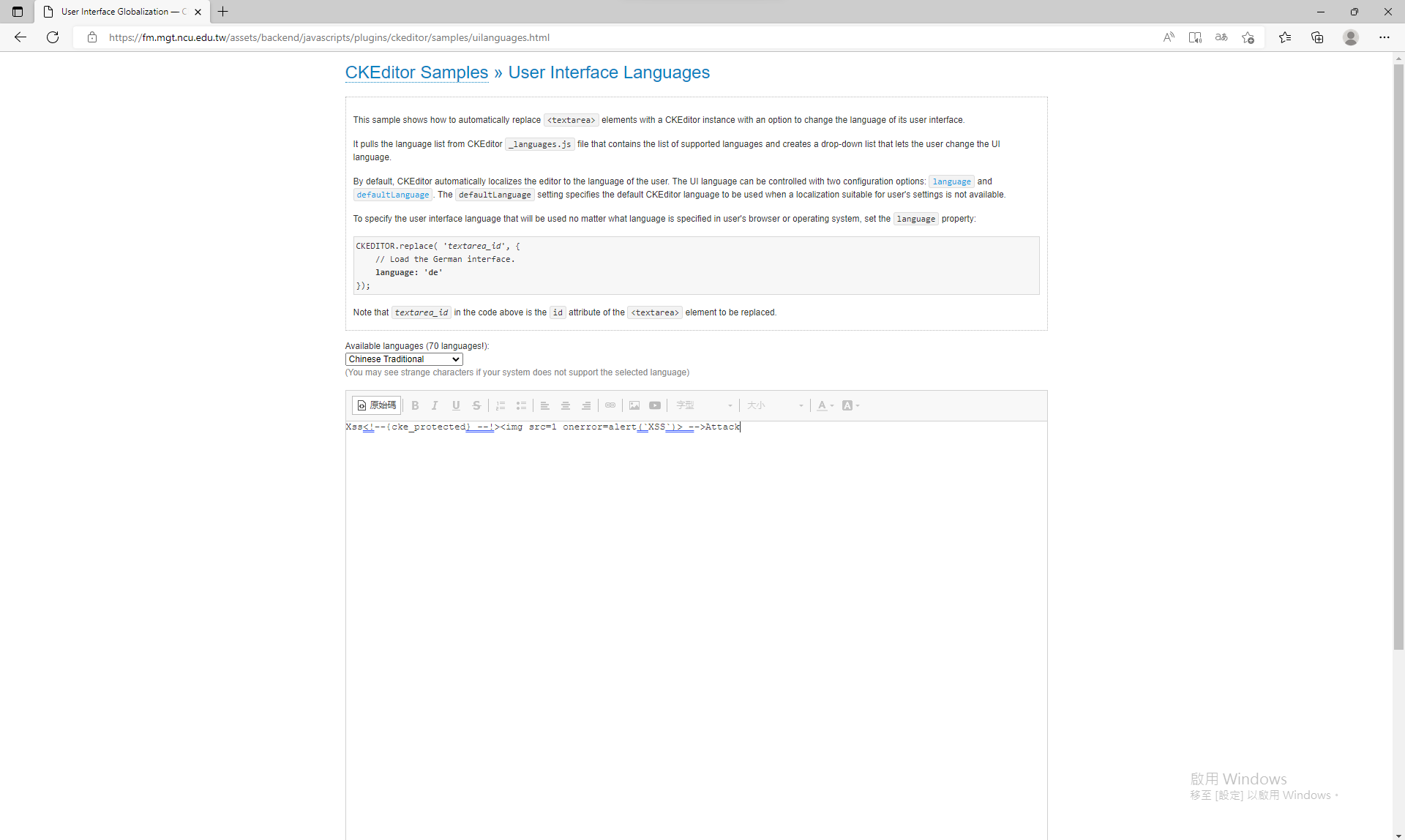Insert a numbered list
This screenshot has height=840, width=1405.
[501, 405]
